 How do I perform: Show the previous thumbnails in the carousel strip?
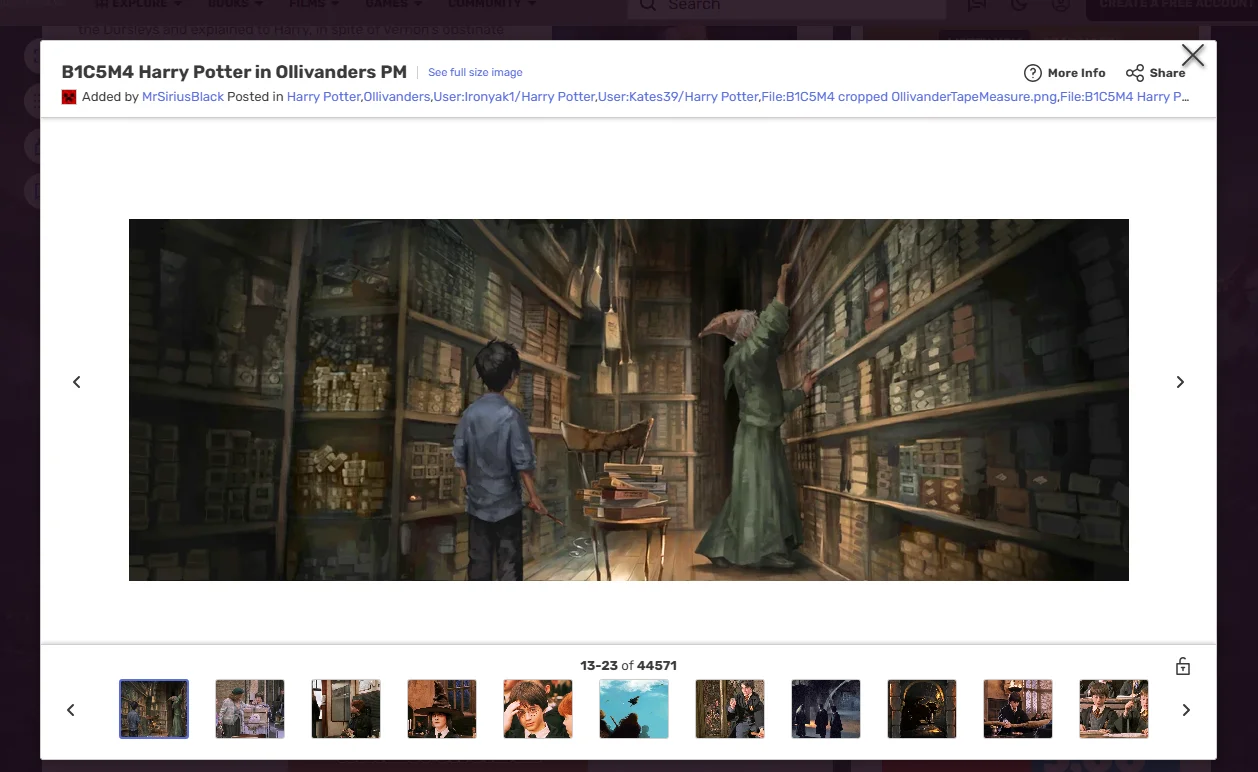point(71,710)
